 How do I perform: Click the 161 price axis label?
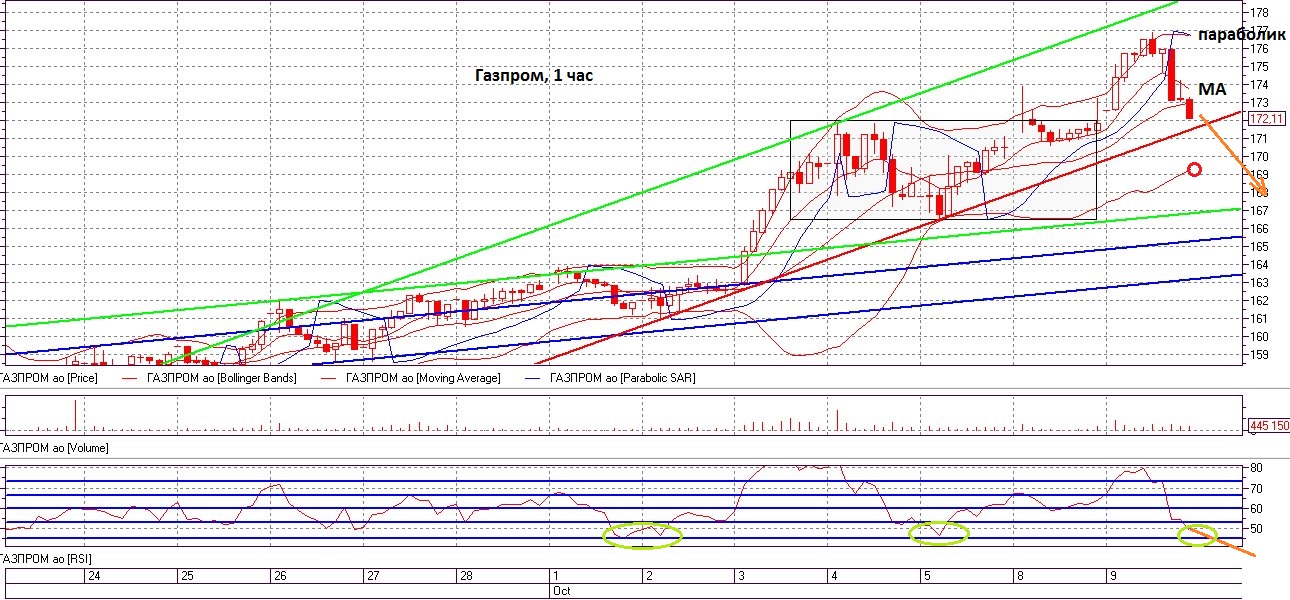(1259, 318)
